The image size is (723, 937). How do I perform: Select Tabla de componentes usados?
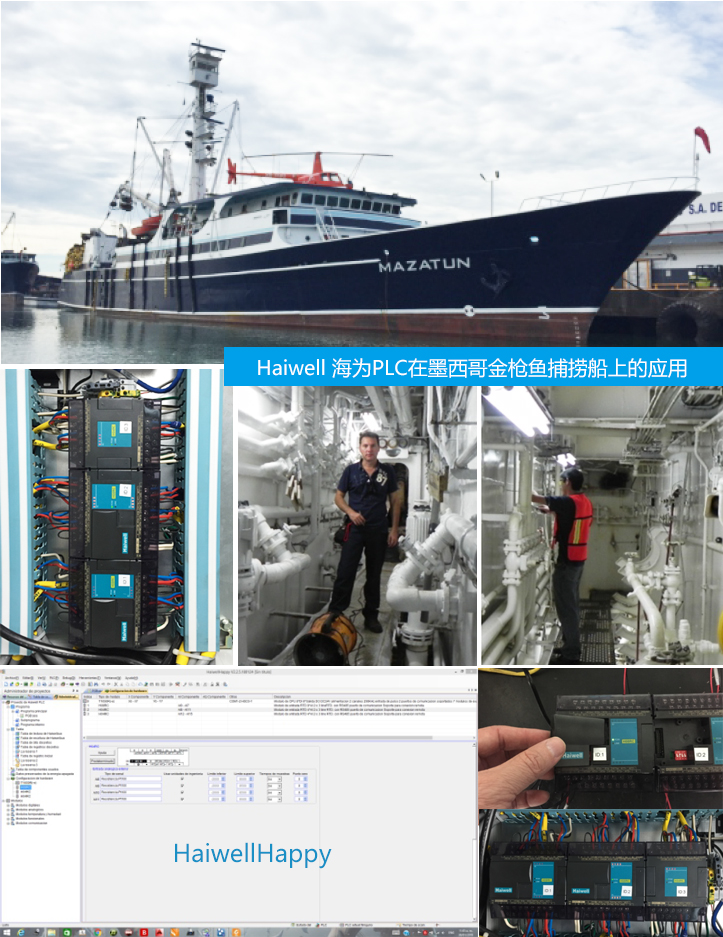click(36, 769)
